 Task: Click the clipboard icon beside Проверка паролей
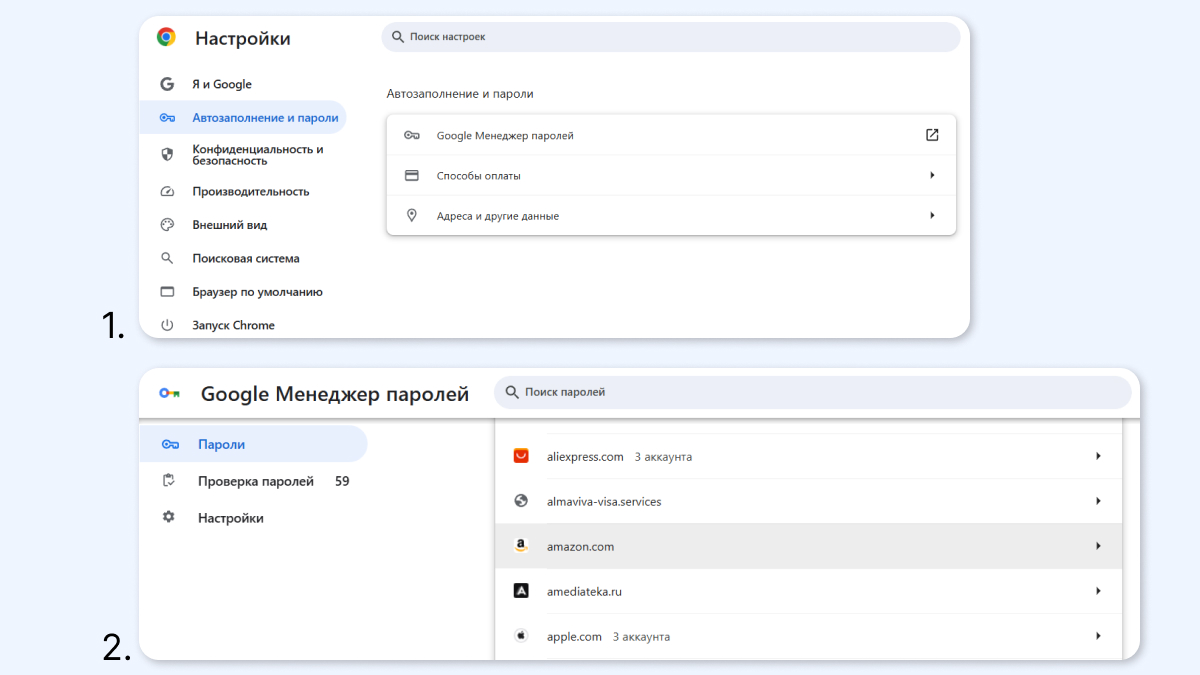[x=169, y=481]
